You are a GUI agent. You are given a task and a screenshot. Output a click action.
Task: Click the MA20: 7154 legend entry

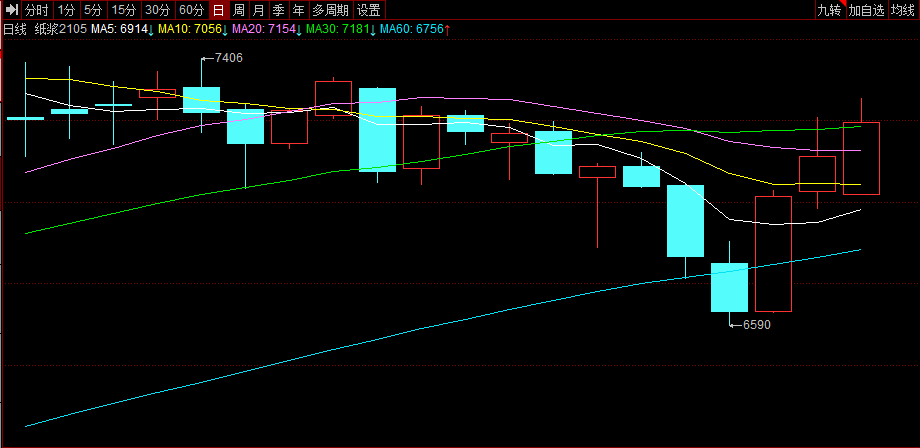point(268,29)
